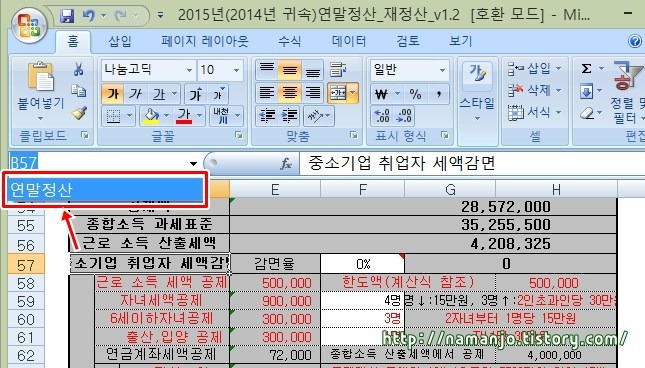Select column header G

pyautogui.click(x=450, y=190)
